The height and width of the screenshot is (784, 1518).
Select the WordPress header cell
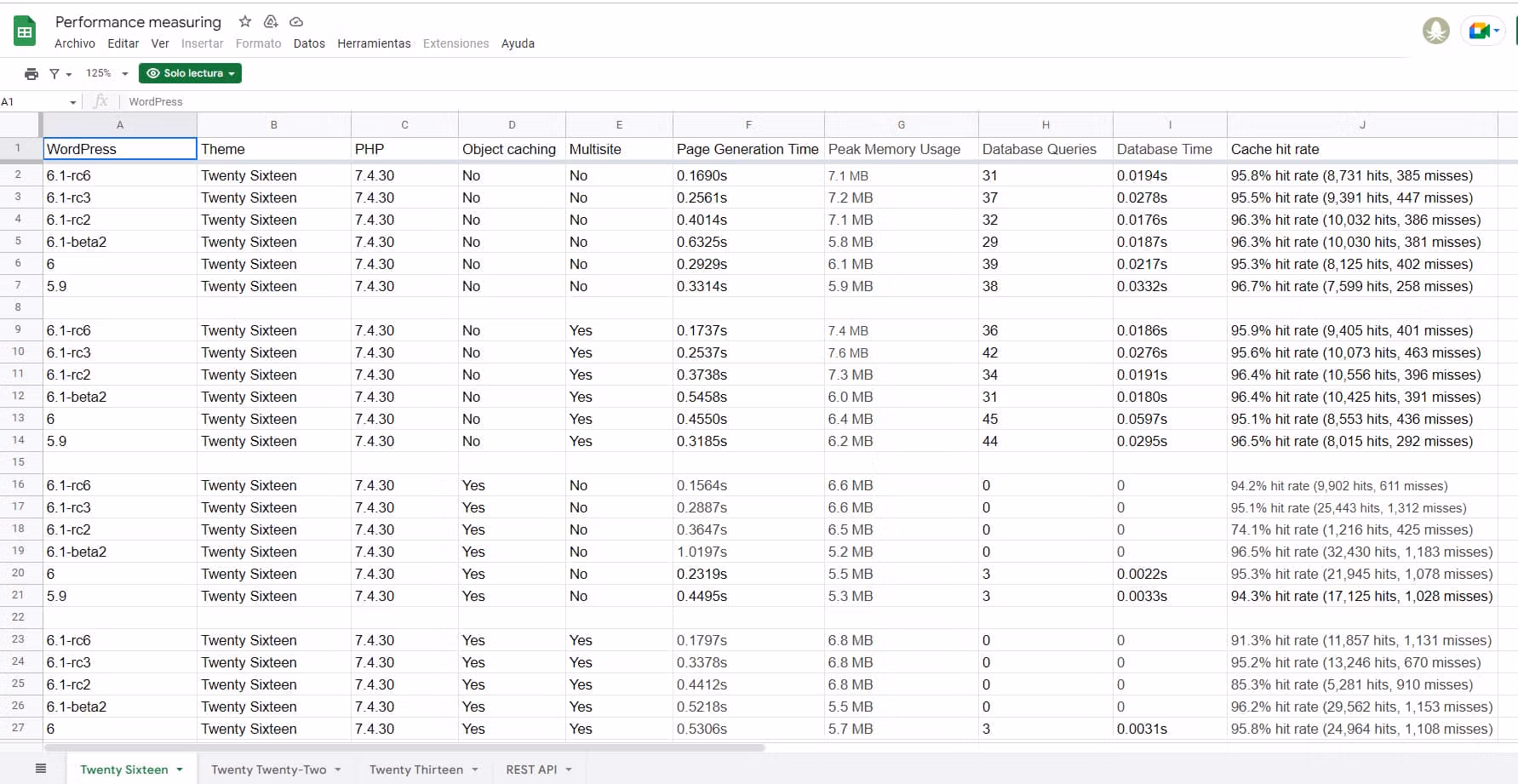click(120, 149)
